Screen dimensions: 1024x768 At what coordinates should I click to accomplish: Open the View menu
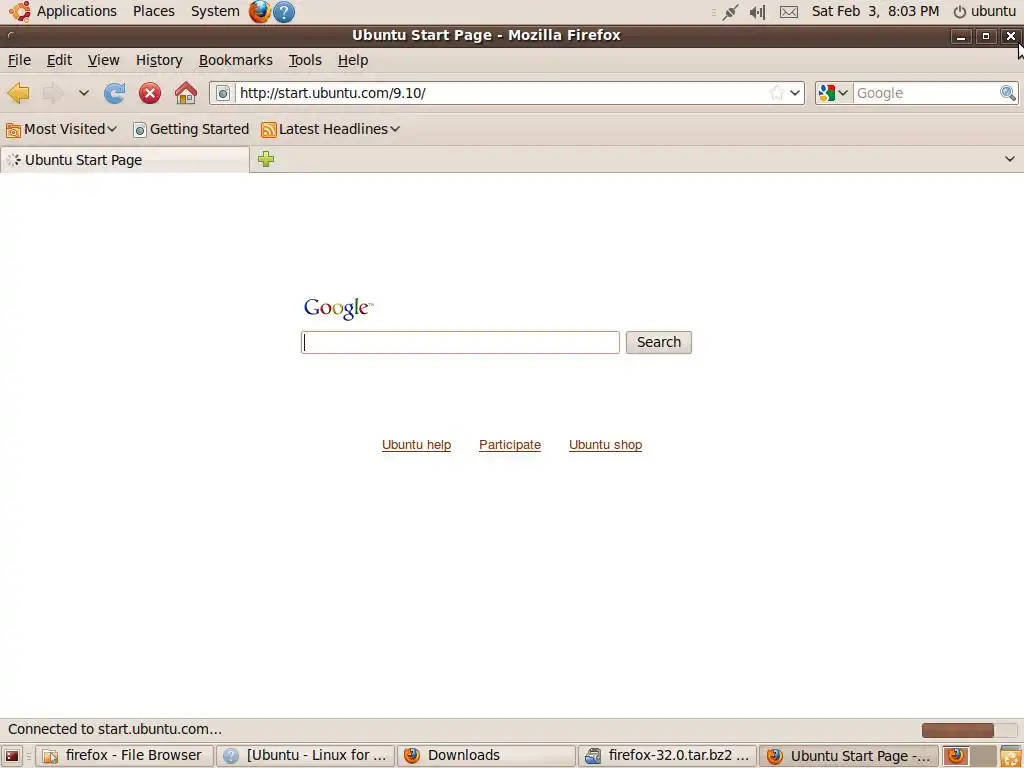coord(103,60)
